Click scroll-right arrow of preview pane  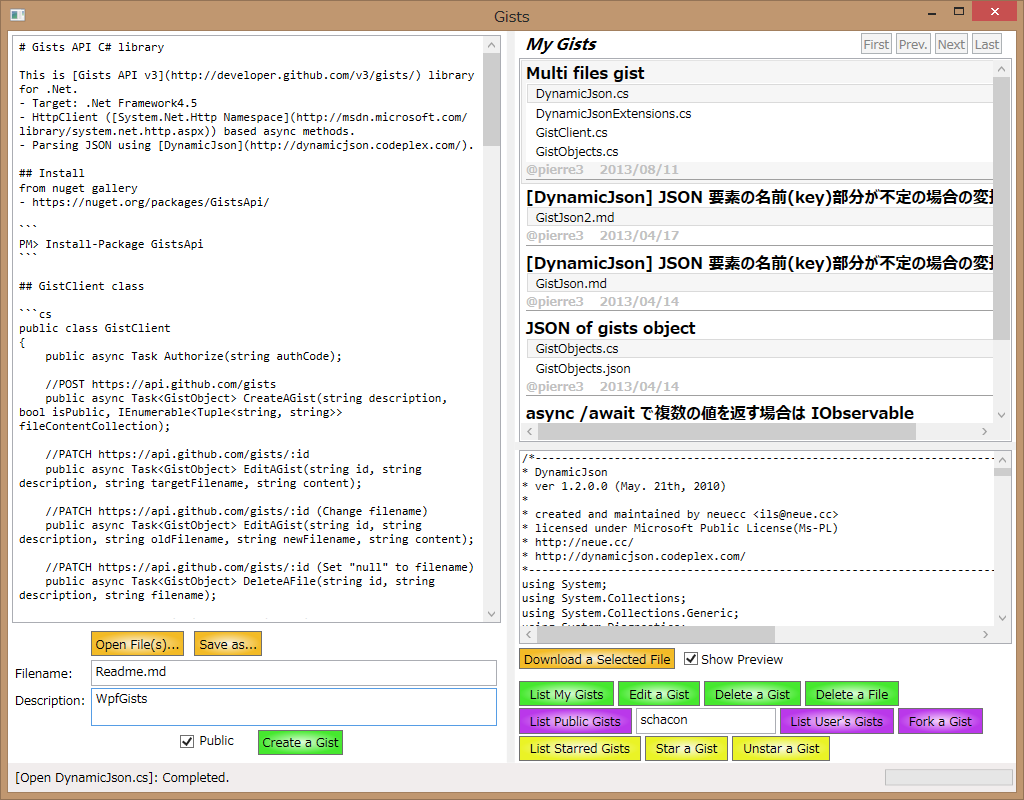tap(985, 634)
